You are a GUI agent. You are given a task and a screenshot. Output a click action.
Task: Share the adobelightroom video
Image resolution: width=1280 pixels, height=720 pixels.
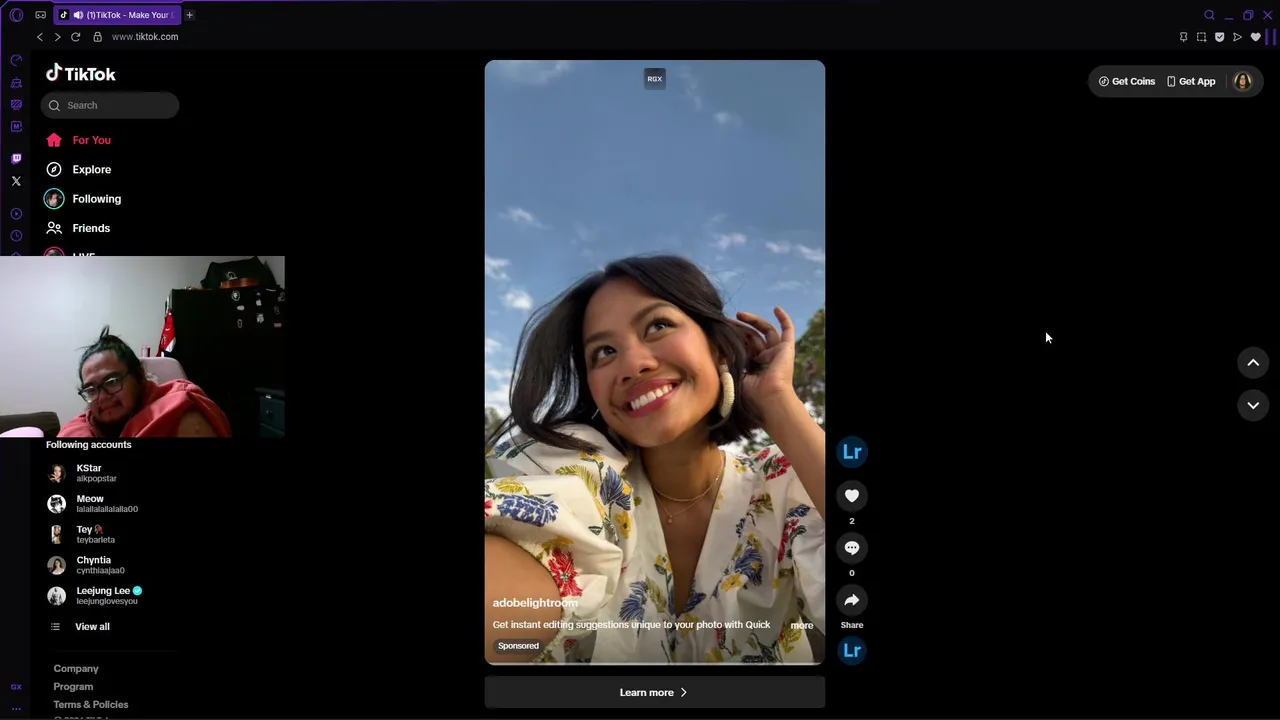(x=852, y=600)
